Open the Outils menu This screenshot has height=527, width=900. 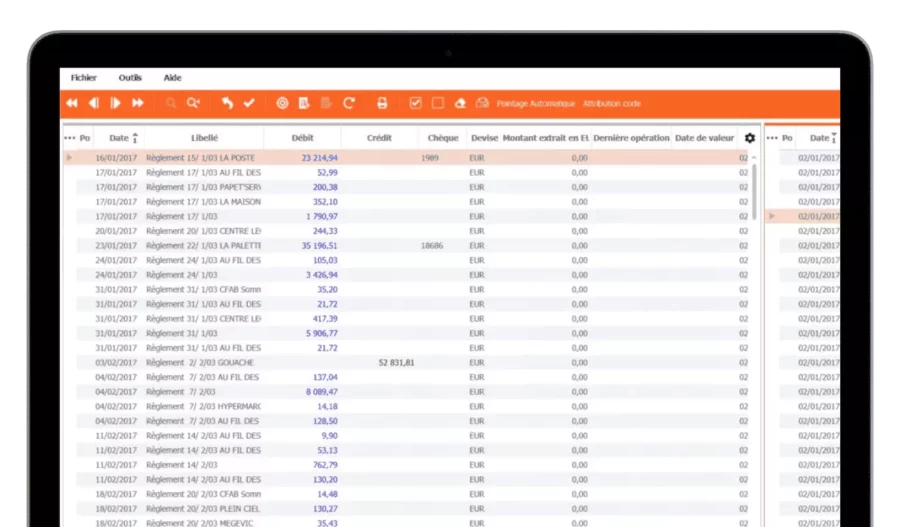(x=130, y=78)
